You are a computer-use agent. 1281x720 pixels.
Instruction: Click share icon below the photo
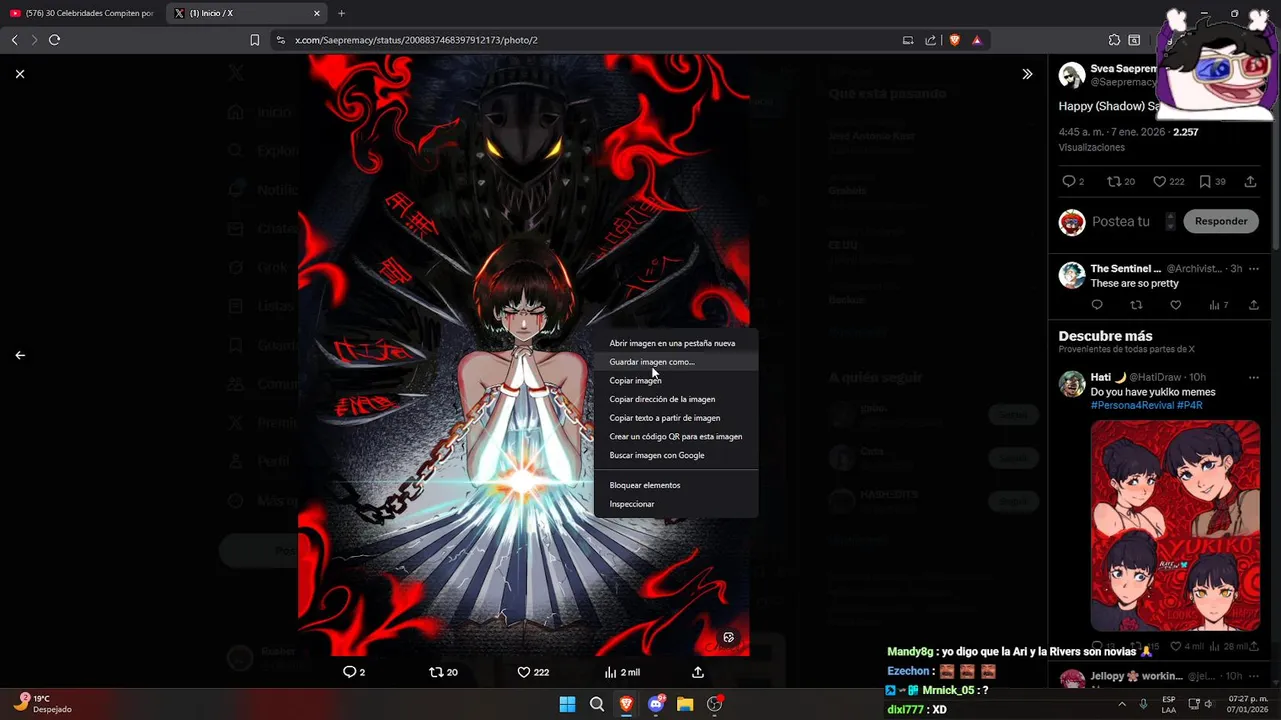(698, 672)
